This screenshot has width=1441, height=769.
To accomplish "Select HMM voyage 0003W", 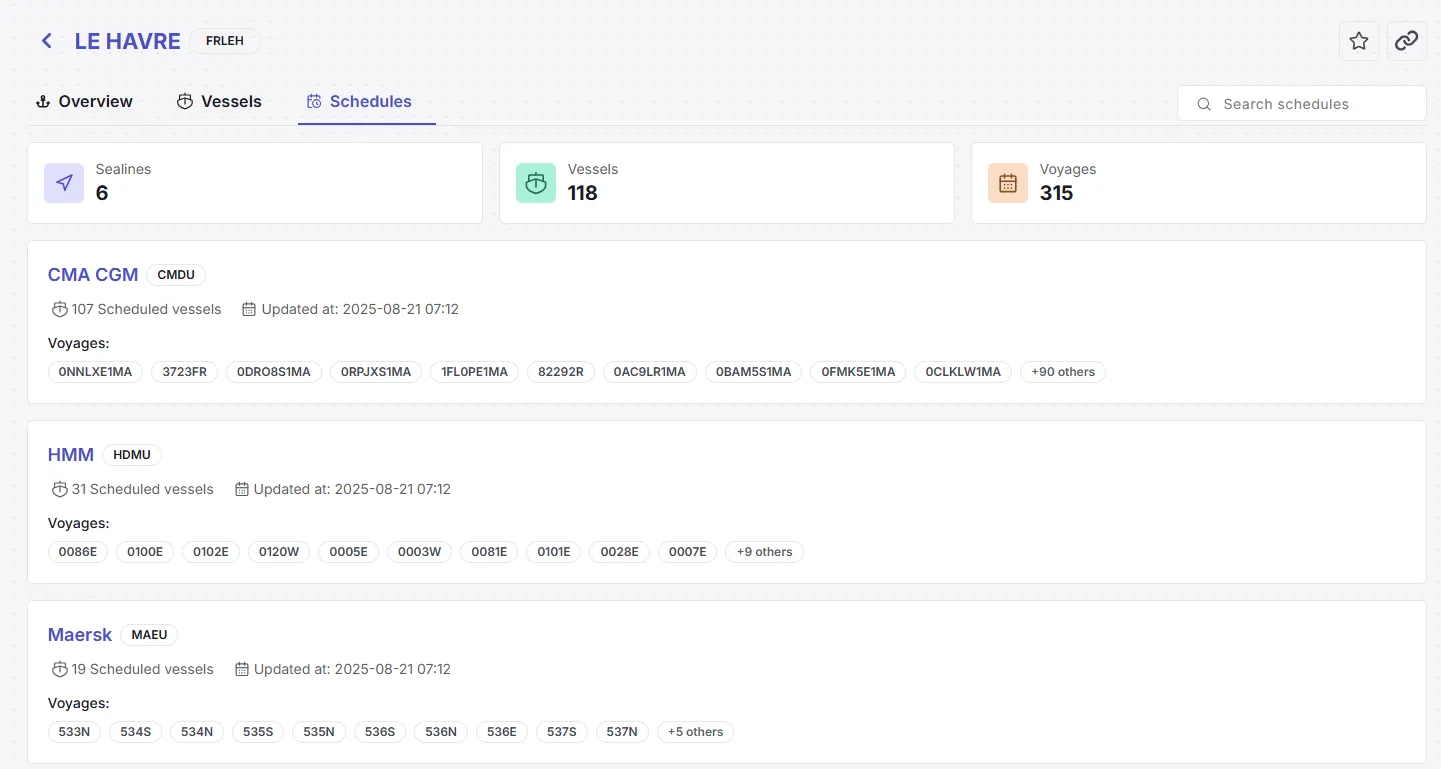I will coord(420,552).
